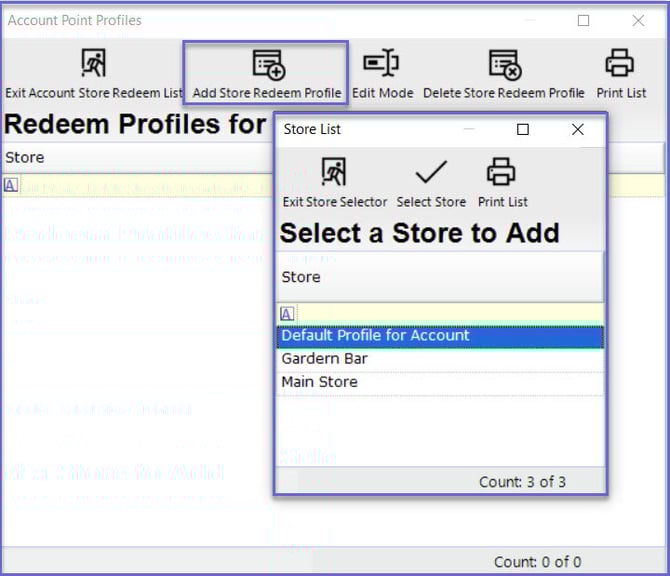Click Add Store Redeem Profile icon
Screen dimensions: 670x576
click(x=267, y=65)
